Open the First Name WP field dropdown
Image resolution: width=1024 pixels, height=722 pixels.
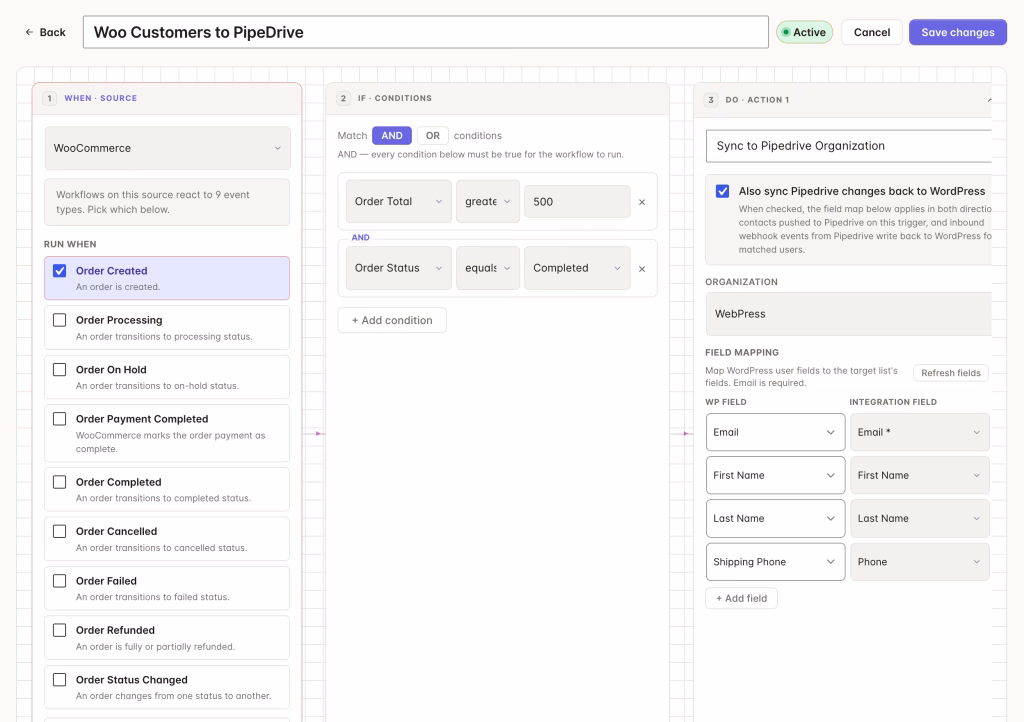775,475
